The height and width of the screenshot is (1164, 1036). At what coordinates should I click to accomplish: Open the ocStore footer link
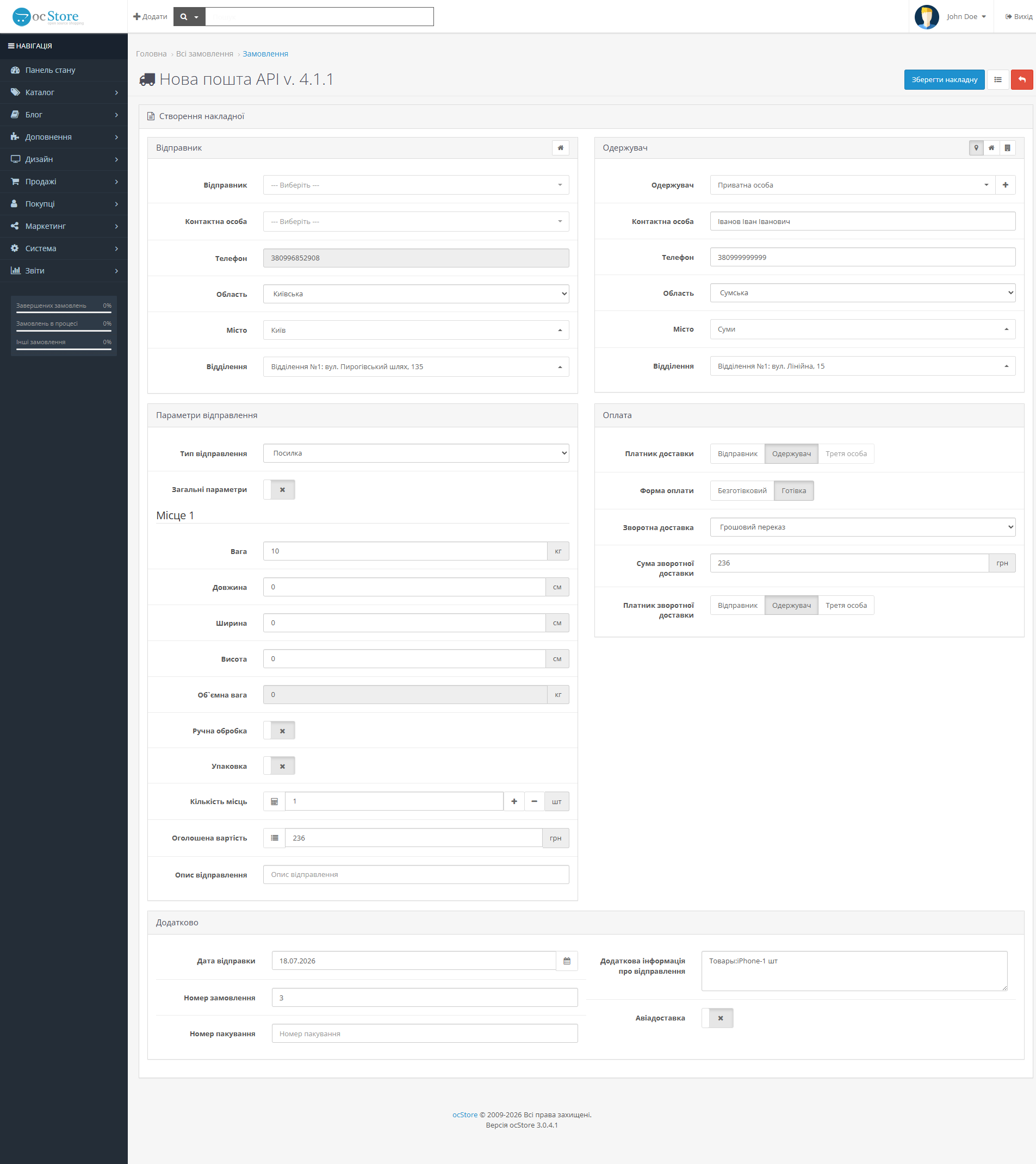click(465, 1115)
